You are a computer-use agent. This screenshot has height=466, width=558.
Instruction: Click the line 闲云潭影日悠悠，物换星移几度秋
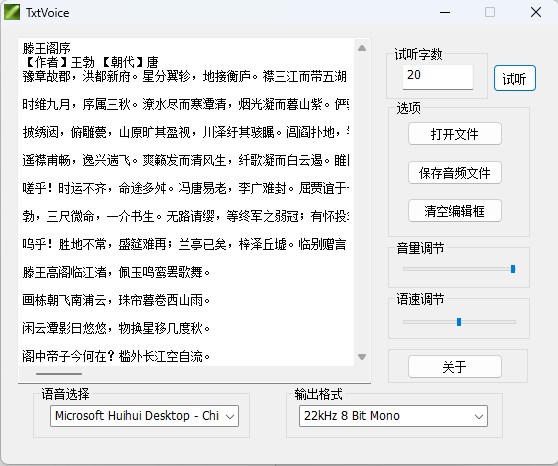[x=116, y=328]
